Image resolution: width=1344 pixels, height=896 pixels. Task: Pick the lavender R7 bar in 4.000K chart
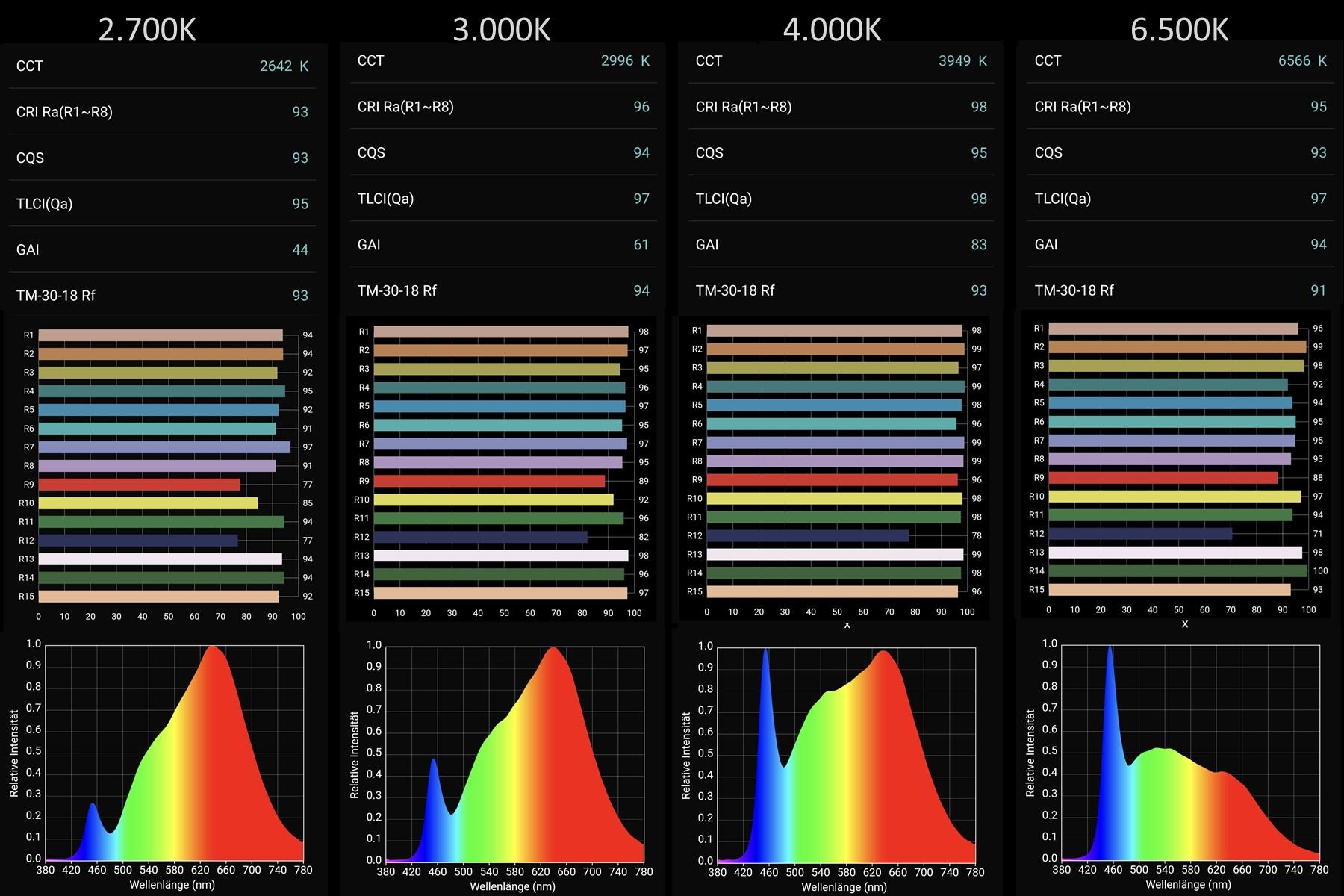point(835,443)
